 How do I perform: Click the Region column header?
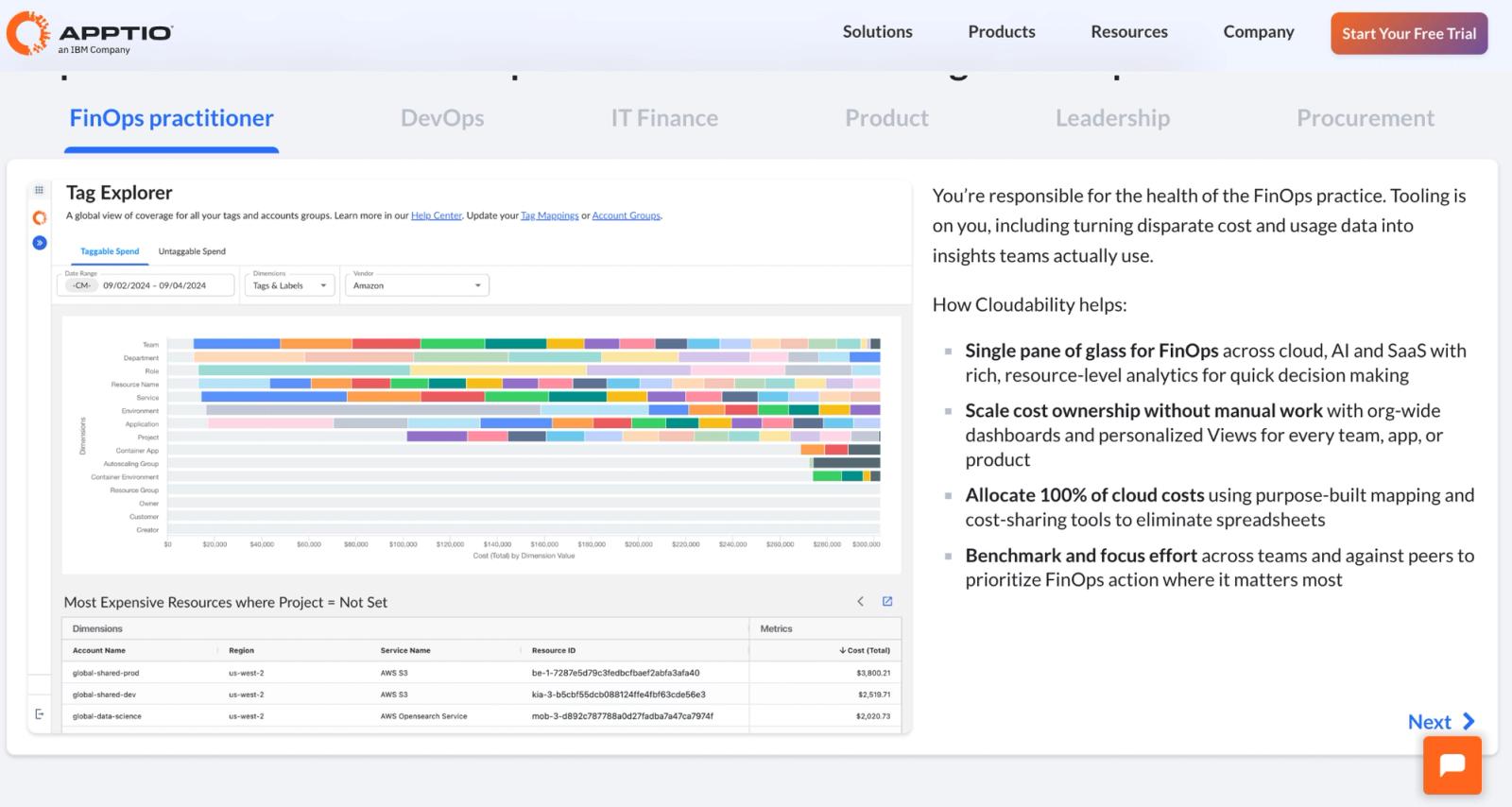point(241,650)
